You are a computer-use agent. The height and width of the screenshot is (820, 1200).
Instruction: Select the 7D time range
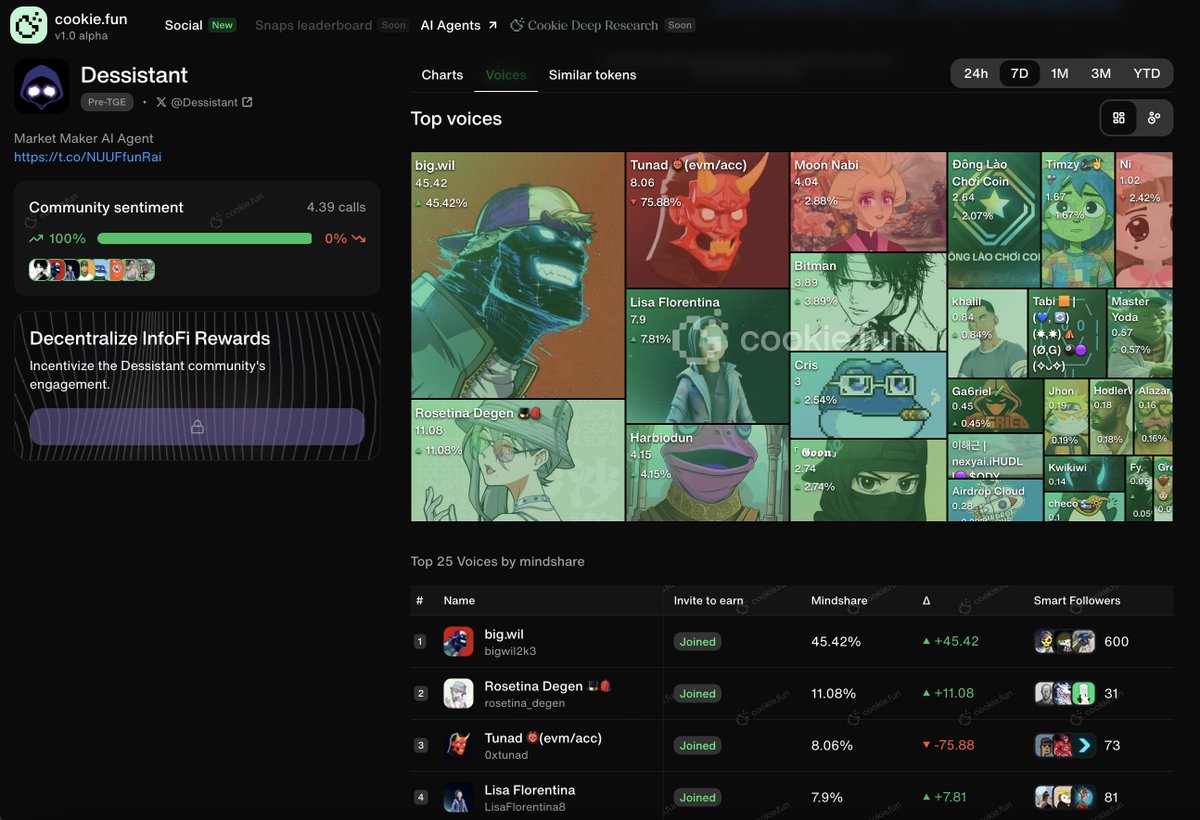pyautogui.click(x=1019, y=74)
